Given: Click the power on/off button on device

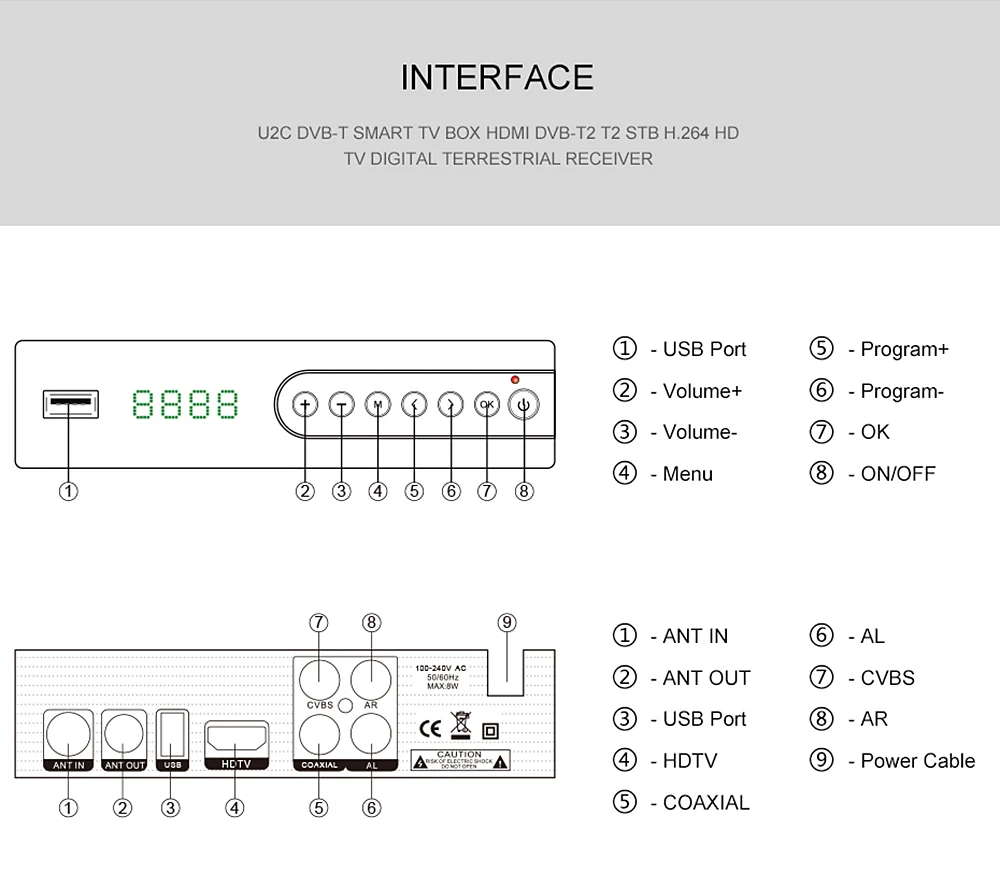Looking at the screenshot, I should pyautogui.click(x=524, y=404).
